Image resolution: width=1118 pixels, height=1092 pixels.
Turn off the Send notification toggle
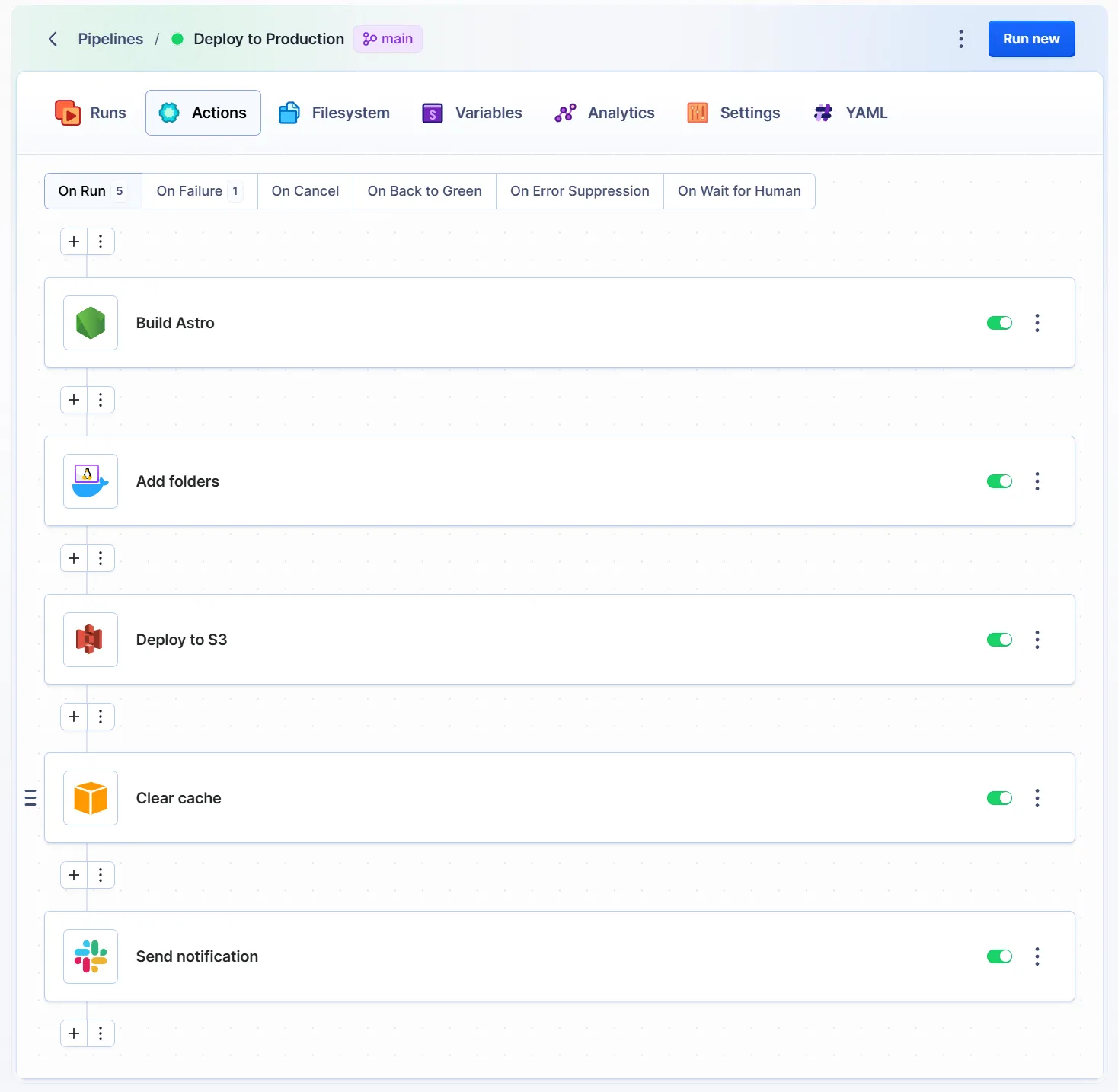(999, 956)
